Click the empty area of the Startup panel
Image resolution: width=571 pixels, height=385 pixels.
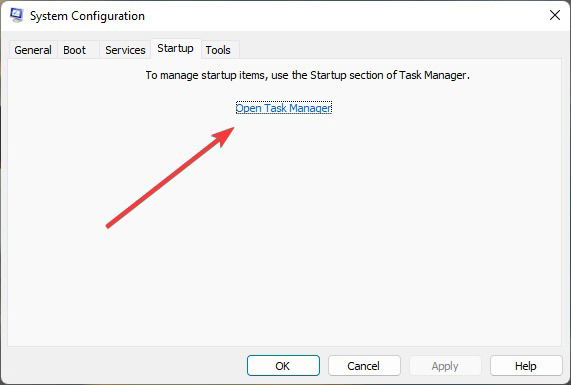pos(364,237)
